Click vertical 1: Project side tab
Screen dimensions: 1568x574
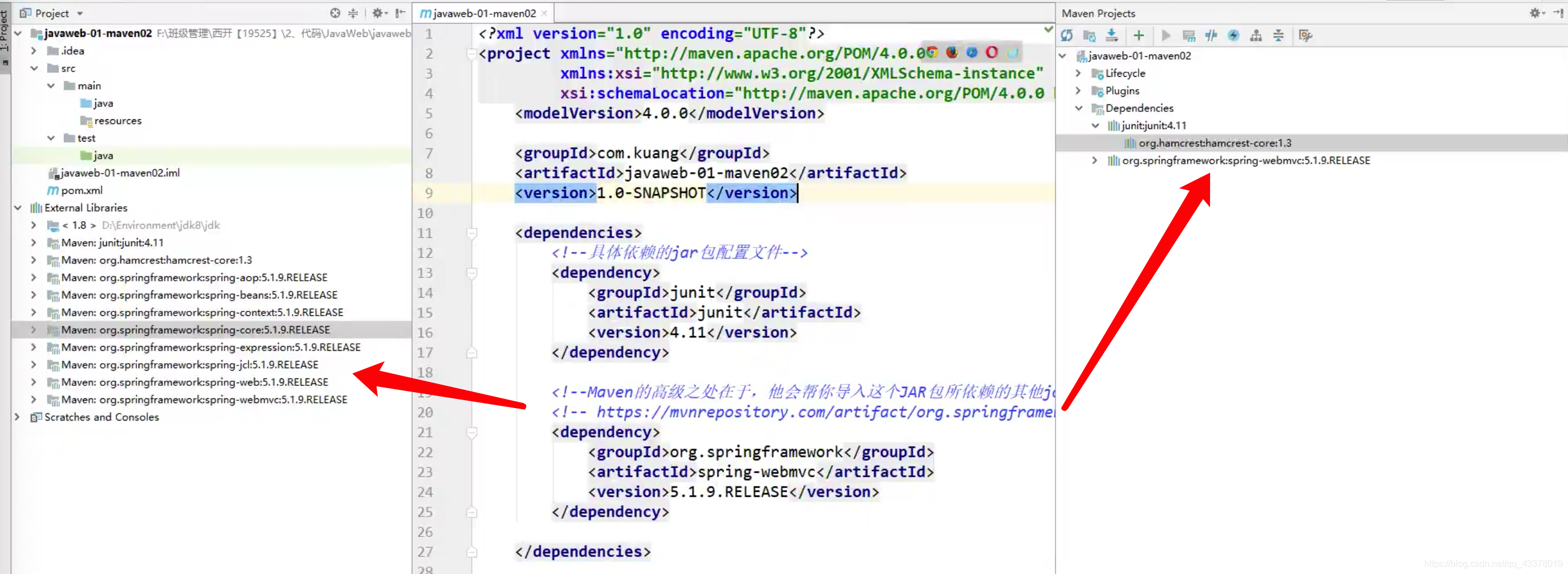5,36
